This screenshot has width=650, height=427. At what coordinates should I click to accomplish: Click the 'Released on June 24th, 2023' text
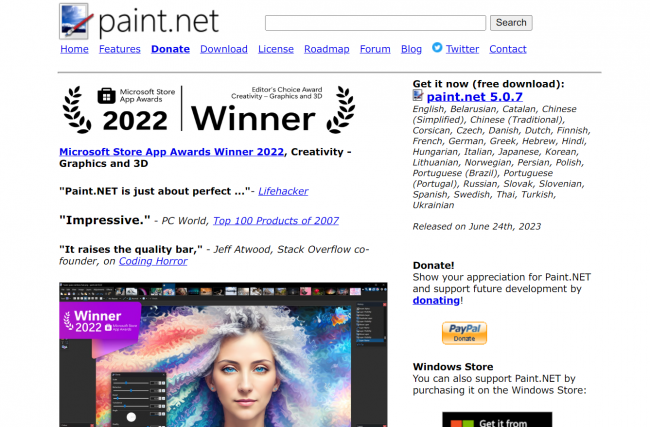[x=477, y=226]
